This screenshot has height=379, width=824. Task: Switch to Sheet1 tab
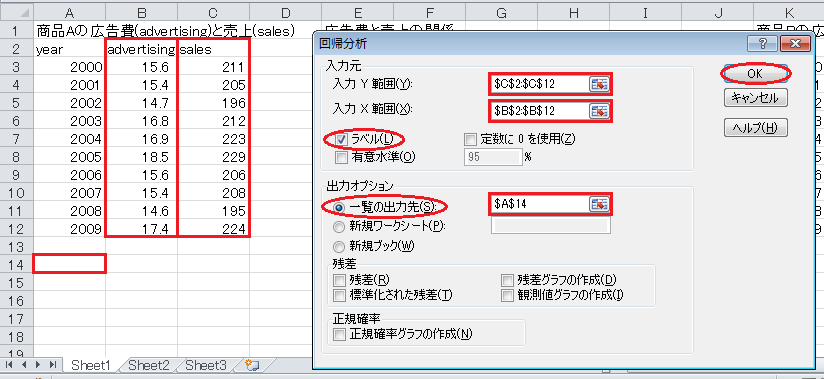(x=90, y=365)
